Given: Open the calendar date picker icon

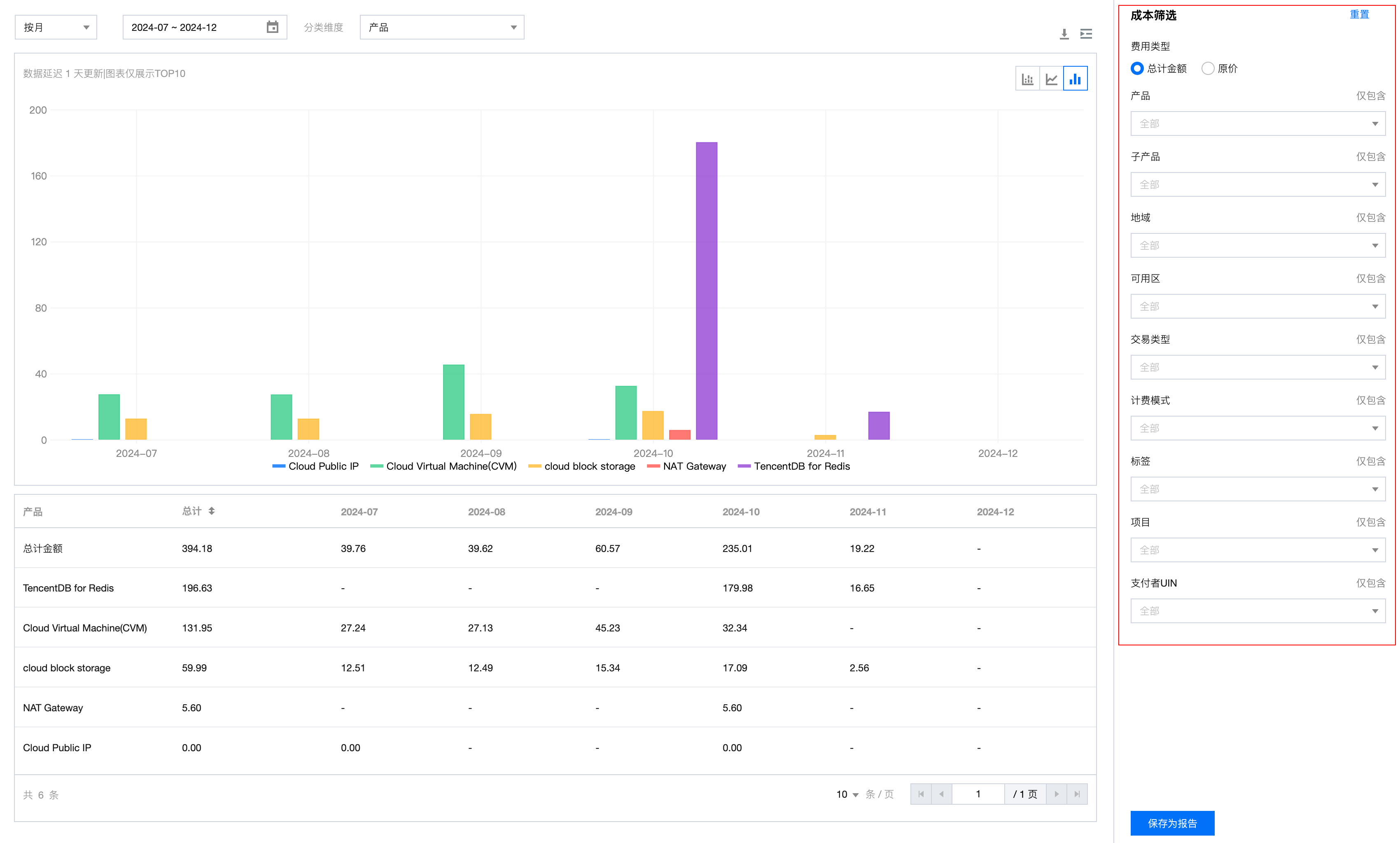Looking at the screenshot, I should (273, 27).
